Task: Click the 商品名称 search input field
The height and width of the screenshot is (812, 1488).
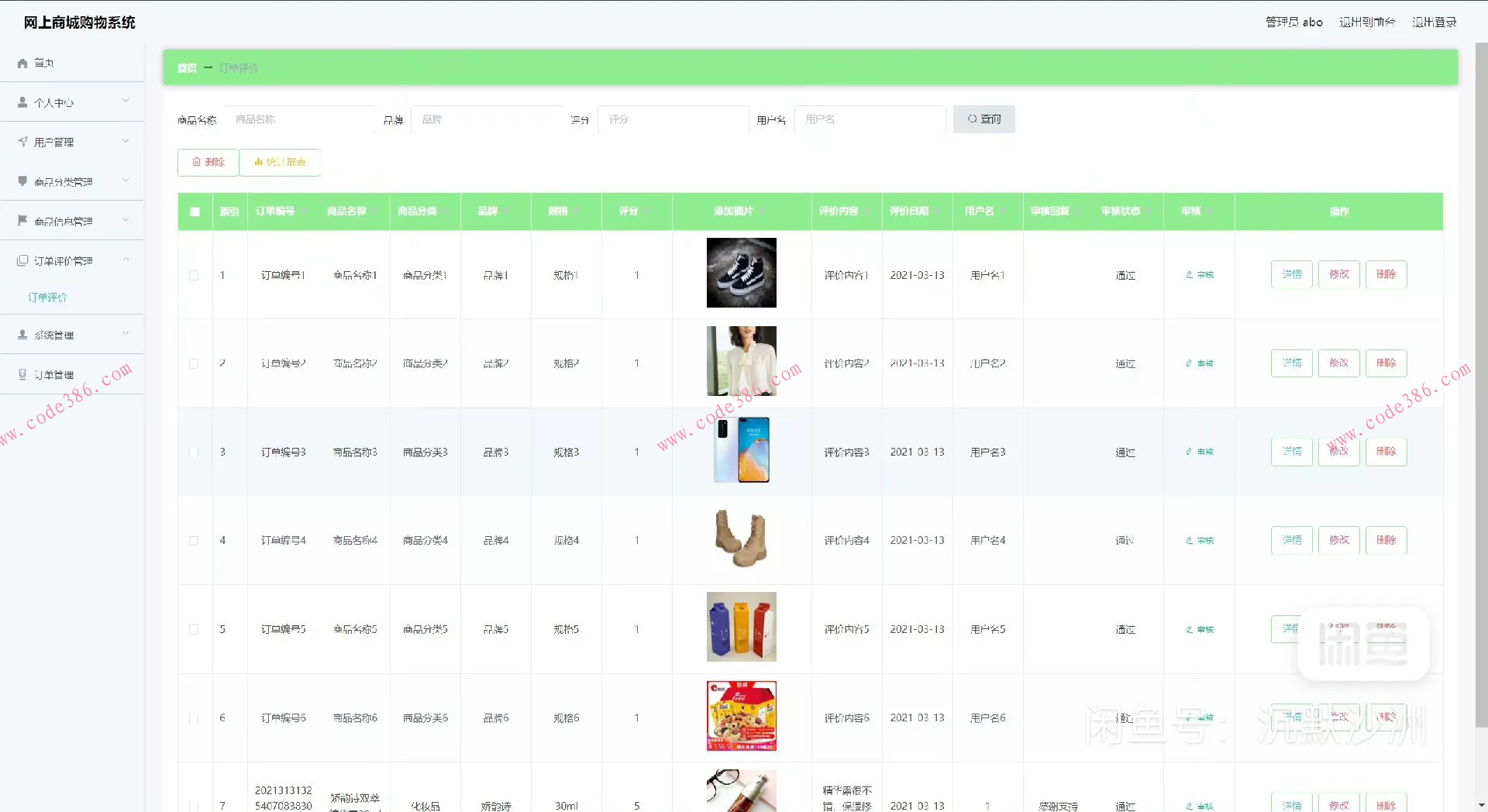Action: click(x=301, y=119)
